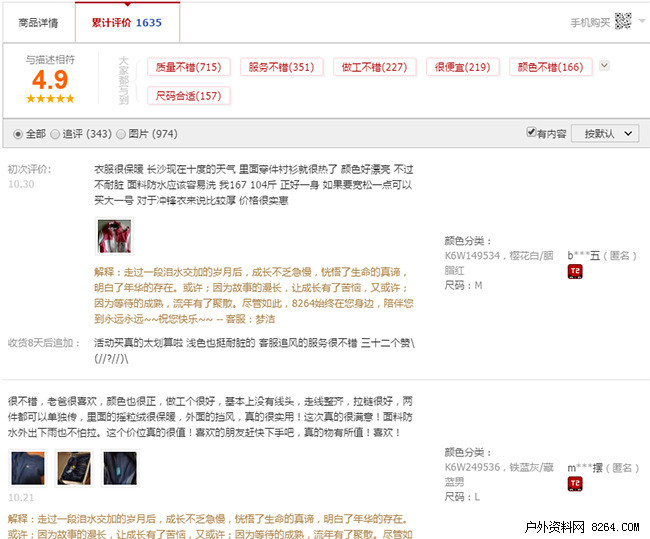Select the 追评 (343) radio button
The height and width of the screenshot is (539, 650).
coord(57,134)
